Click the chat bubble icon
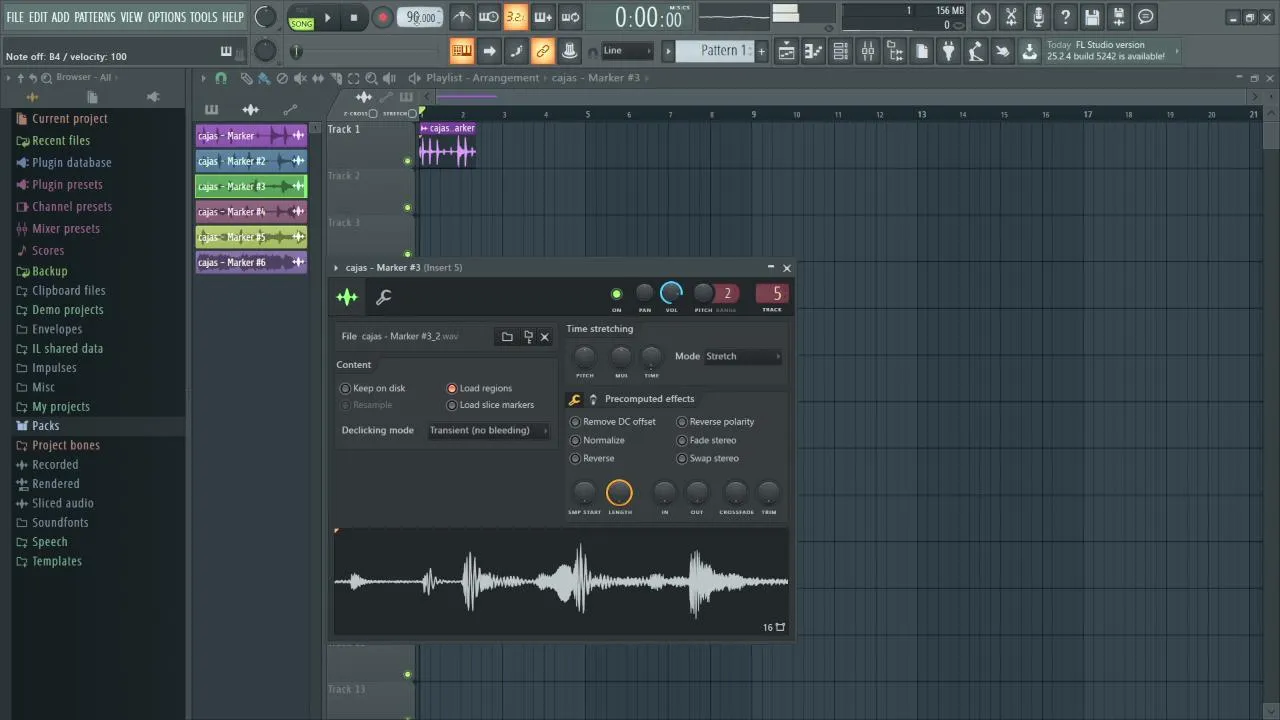Image resolution: width=1280 pixels, height=720 pixels. [x=1146, y=17]
